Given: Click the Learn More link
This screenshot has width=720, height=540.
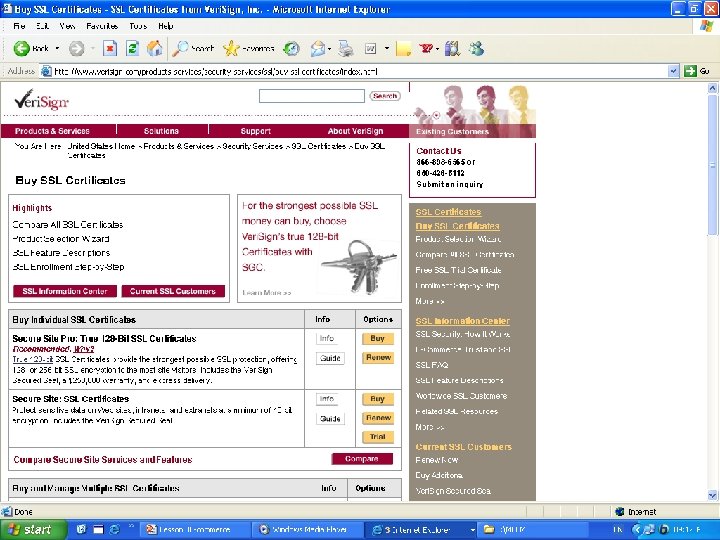Looking at the screenshot, I should (x=266, y=292).
